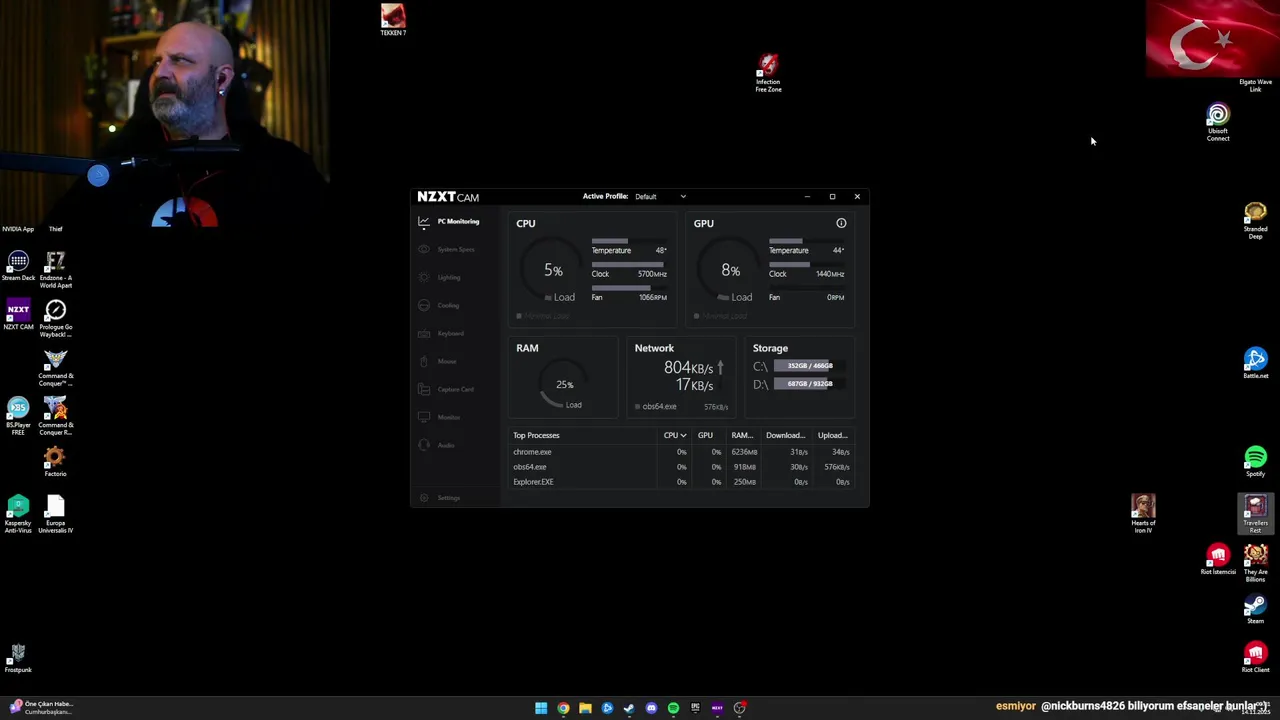
Task: Click RAM load gauge showing 25%
Action: tap(565, 385)
